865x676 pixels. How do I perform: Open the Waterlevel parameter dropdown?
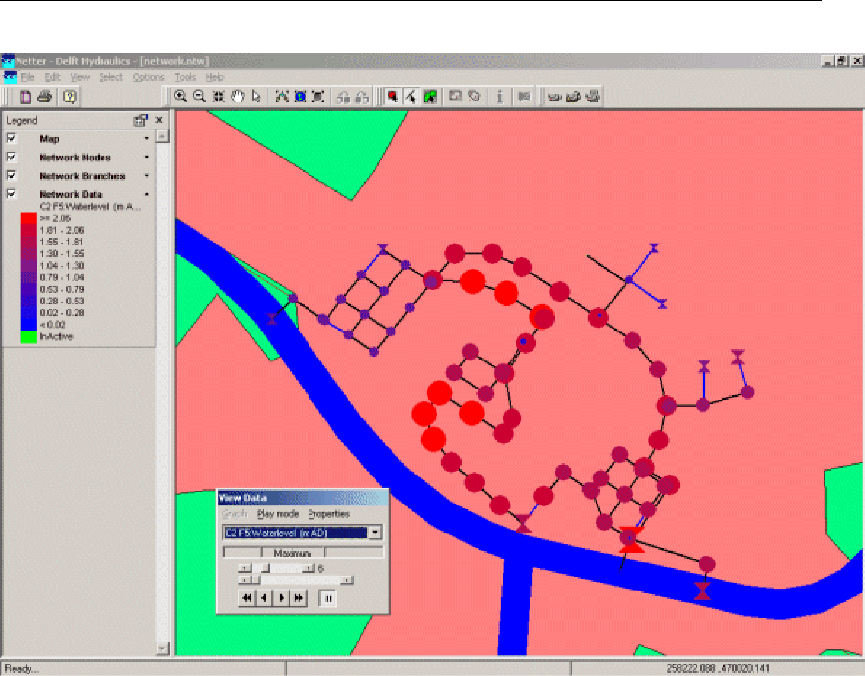[x=375, y=532]
